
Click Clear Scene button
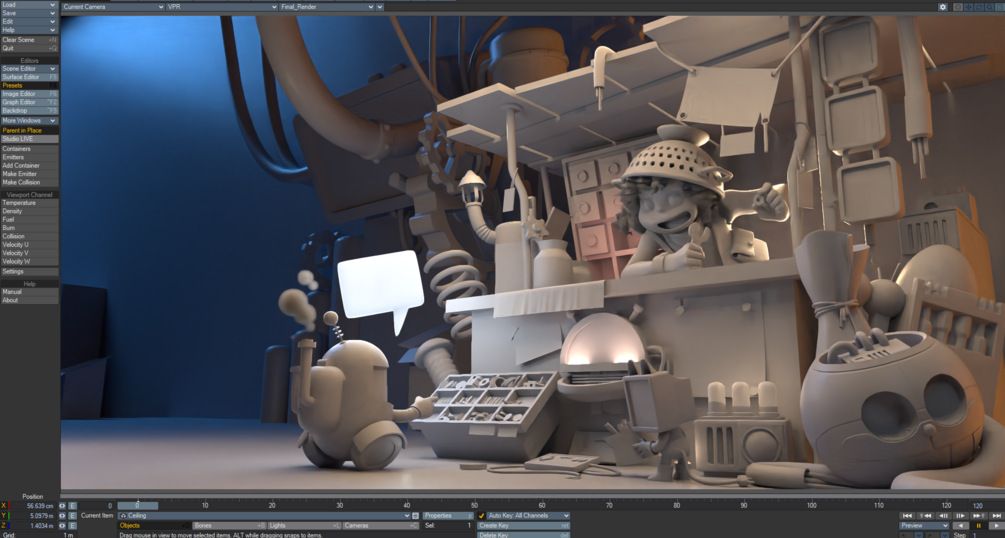click(x=29, y=40)
